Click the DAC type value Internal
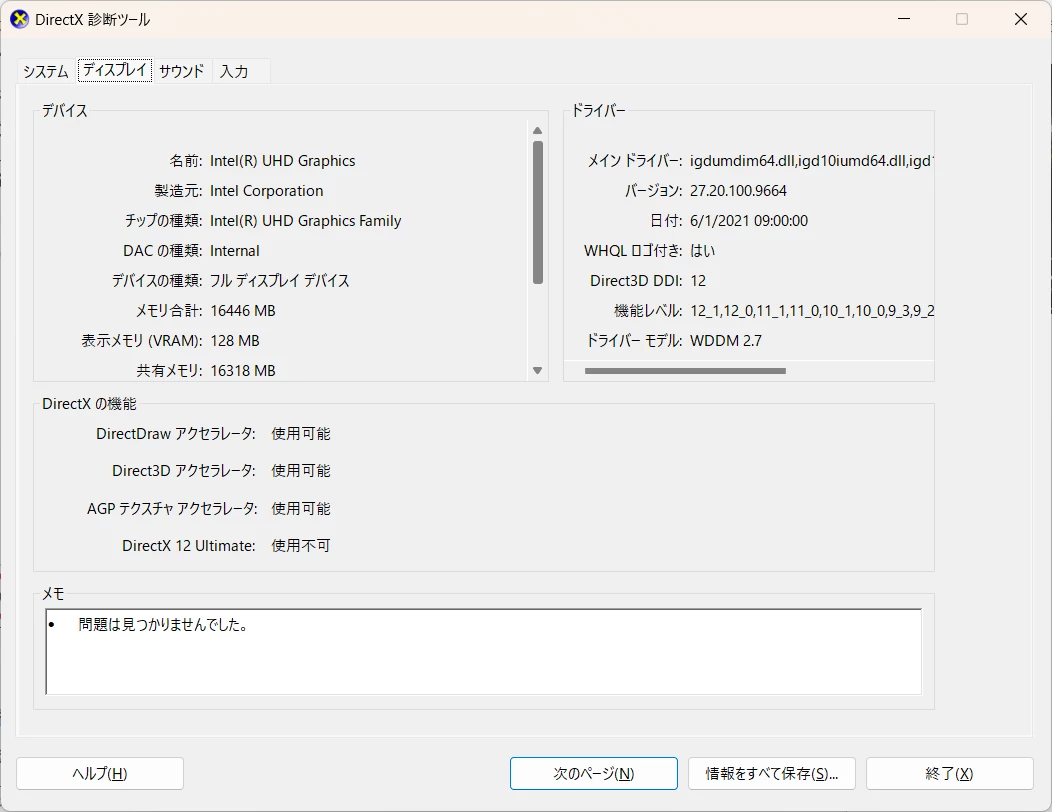The image size is (1052, 812). (235, 251)
